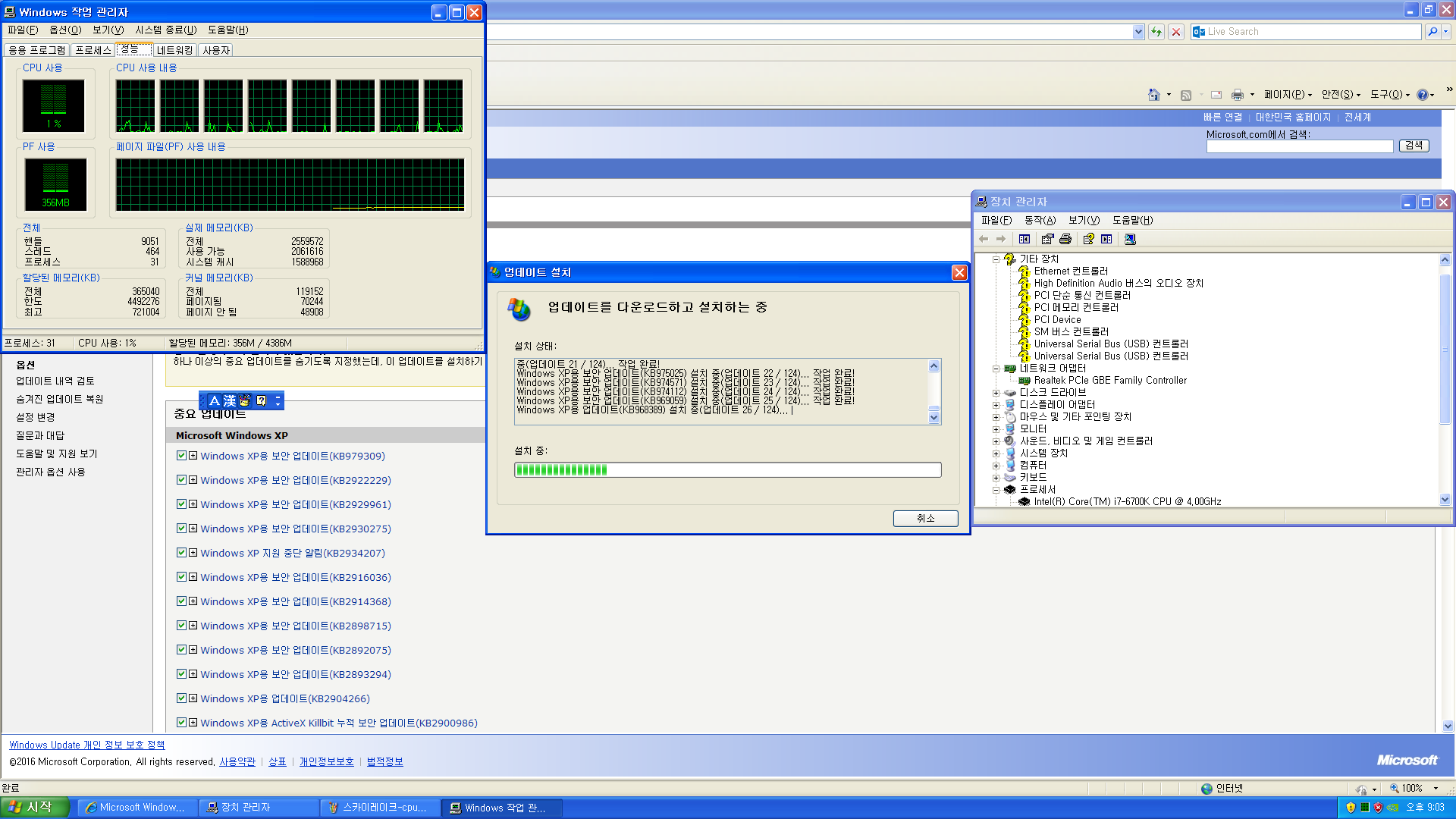Click the install status log scroll-down arrow

coord(934,418)
